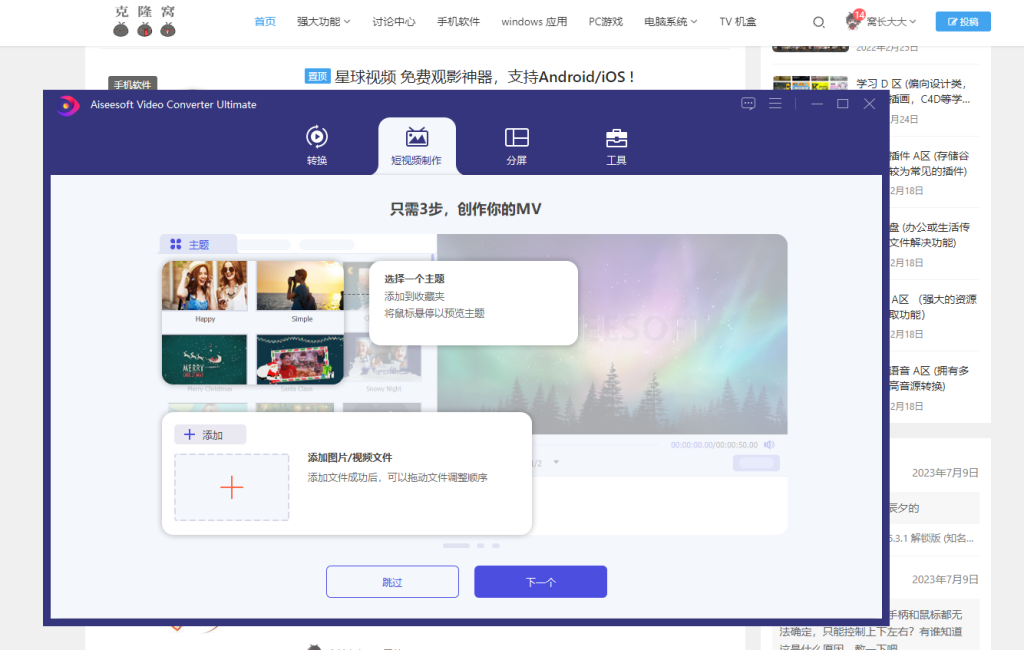
Task: Click the 置顶 pinned badge on webpage
Action: [317, 76]
